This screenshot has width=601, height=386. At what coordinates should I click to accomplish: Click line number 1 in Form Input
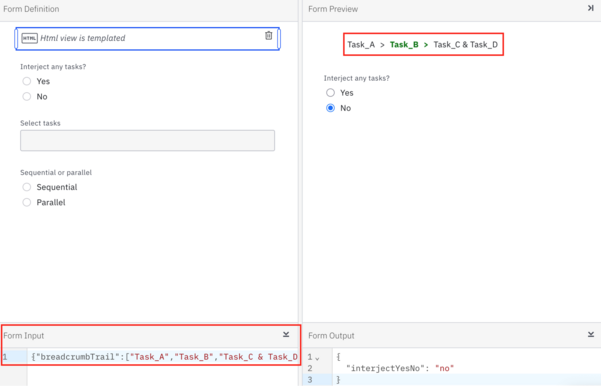tap(5, 357)
